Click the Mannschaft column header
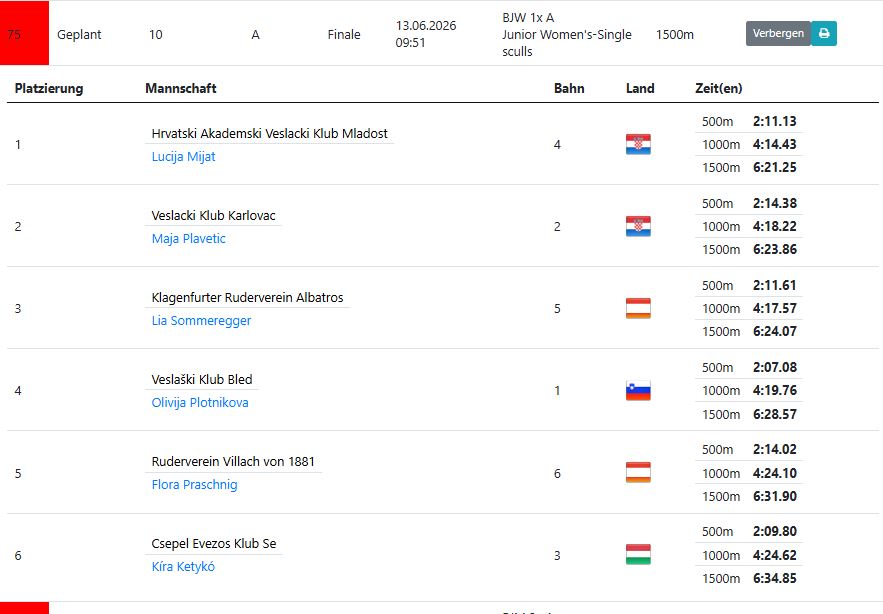883x614 pixels. pyautogui.click(x=181, y=88)
